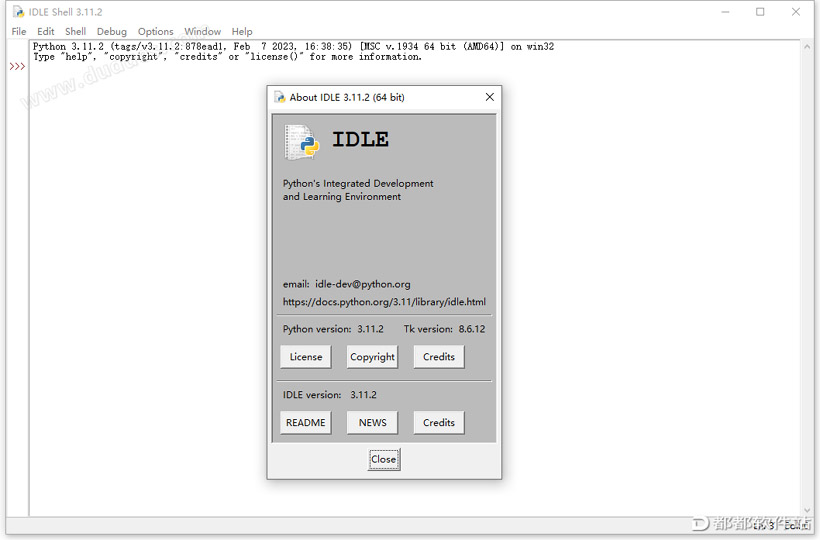Open the File menu
Image resolution: width=820 pixels, height=540 pixels.
coord(19,31)
